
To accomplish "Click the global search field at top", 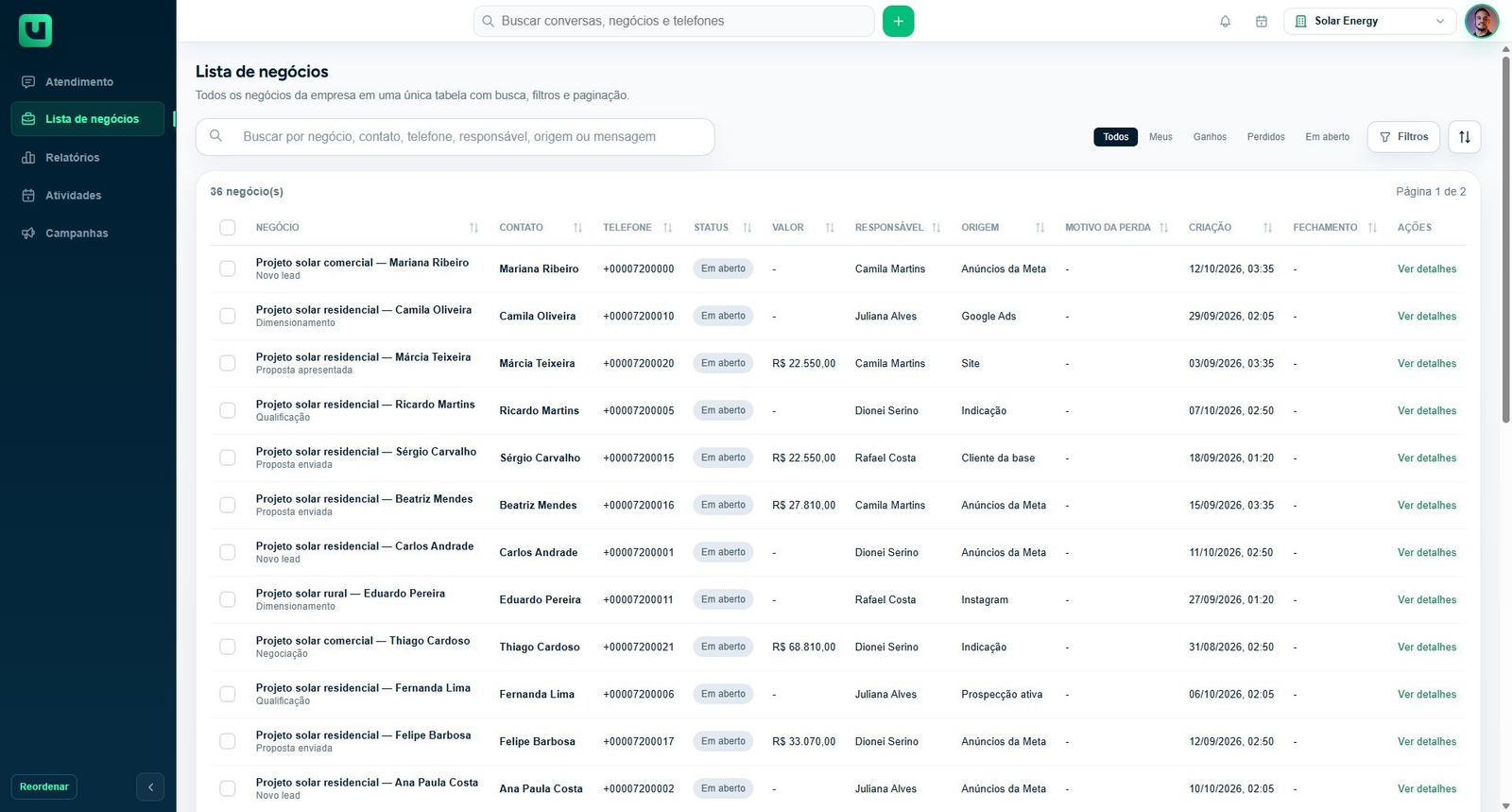I will pos(674,21).
